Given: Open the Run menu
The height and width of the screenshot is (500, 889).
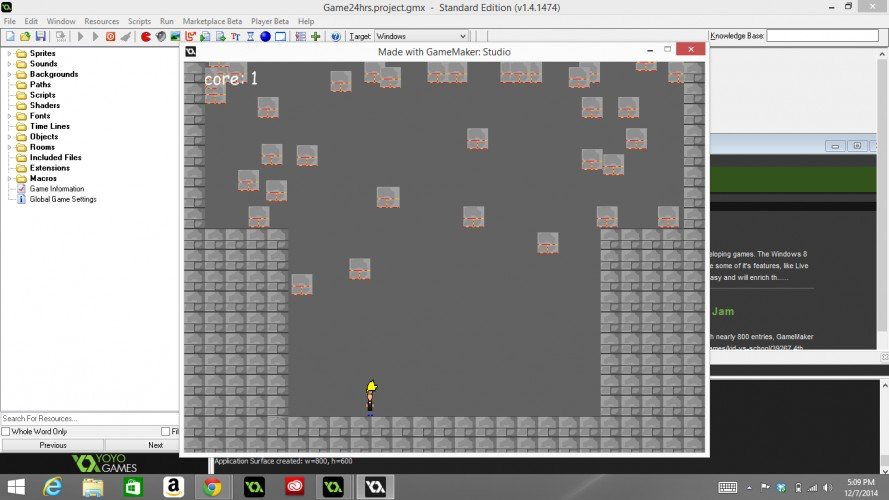Looking at the screenshot, I should click(x=167, y=21).
